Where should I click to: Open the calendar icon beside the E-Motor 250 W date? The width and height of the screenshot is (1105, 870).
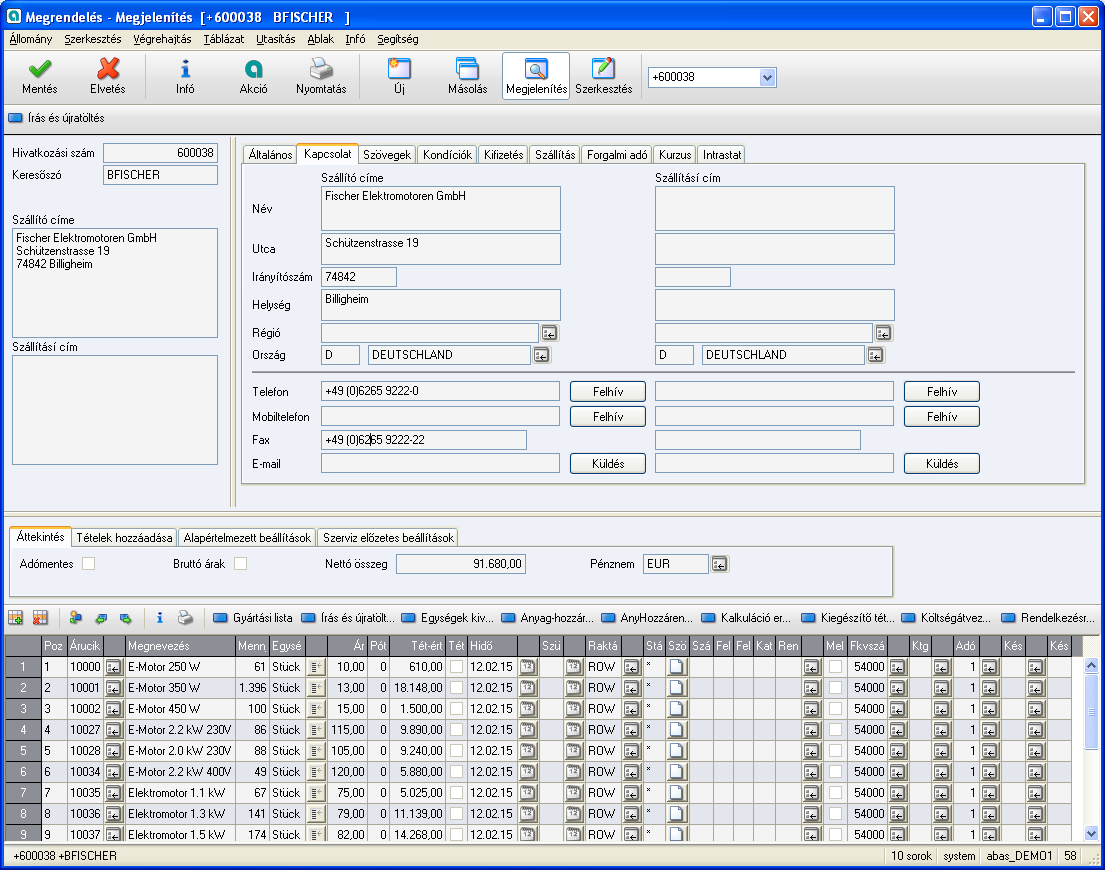click(x=528, y=666)
